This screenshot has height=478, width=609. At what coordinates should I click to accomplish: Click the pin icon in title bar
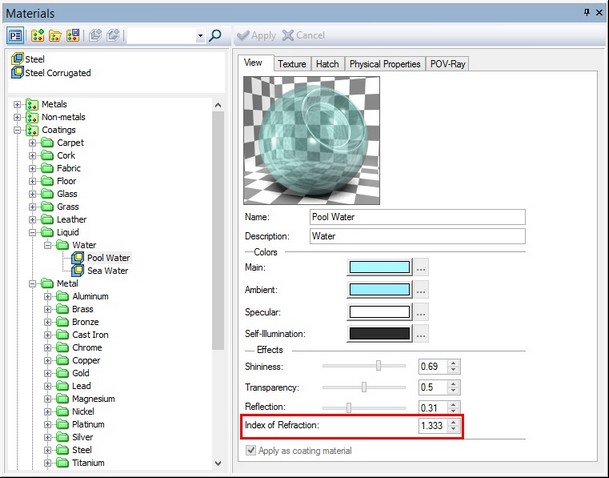pyautogui.click(x=586, y=13)
